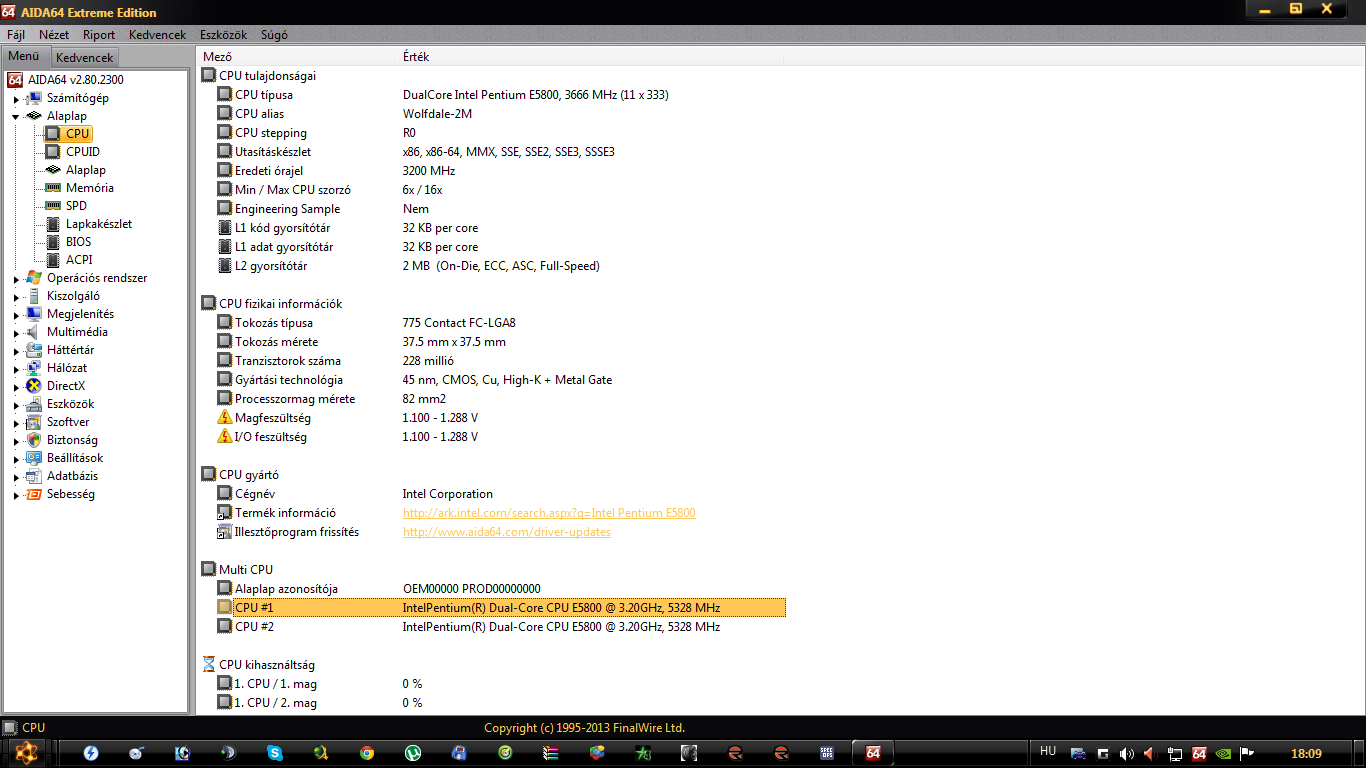Expand the Multimédia node arrow
The height and width of the screenshot is (768, 1366).
[x=16, y=333]
